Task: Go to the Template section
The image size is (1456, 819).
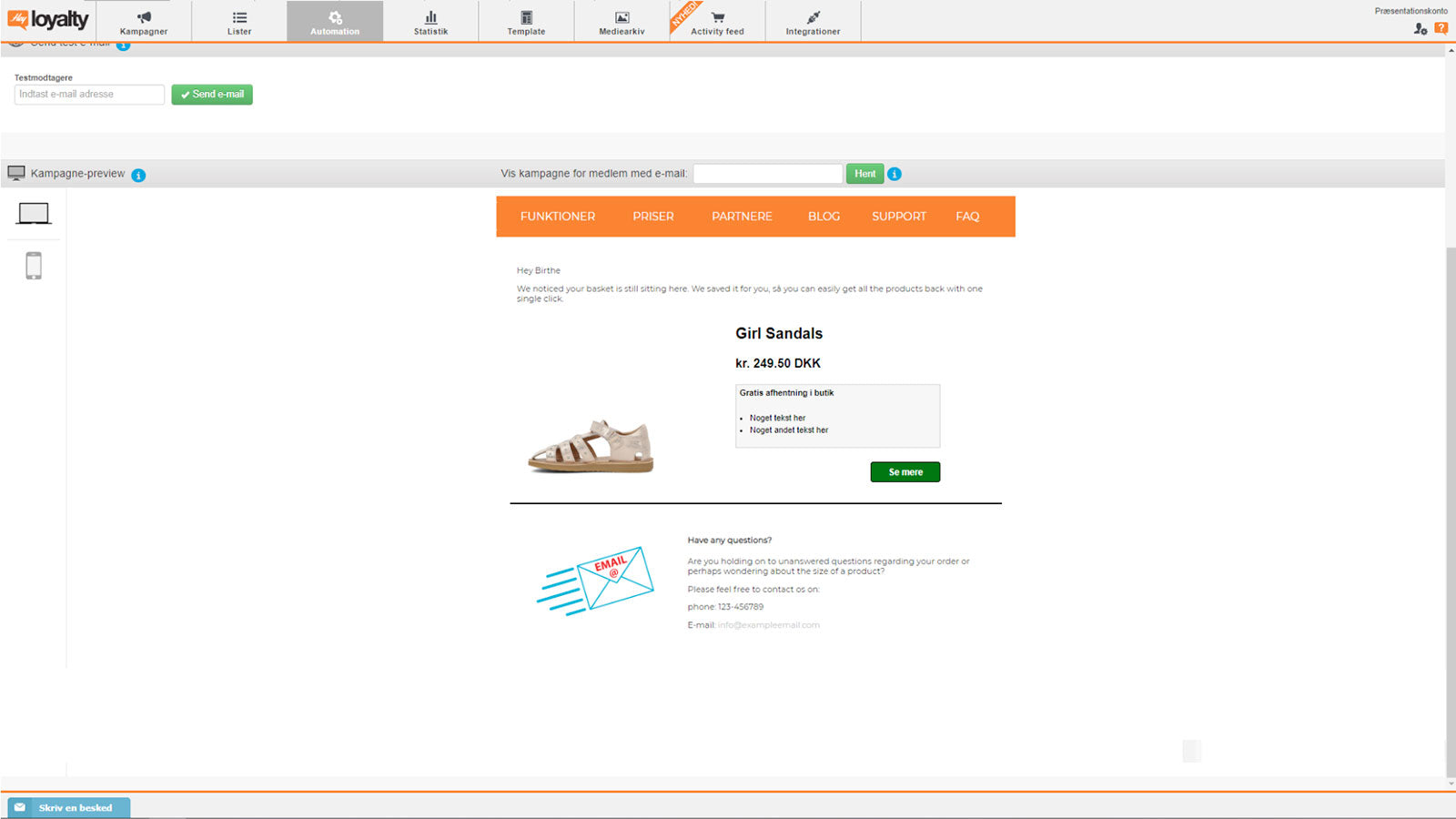Action: [x=526, y=22]
